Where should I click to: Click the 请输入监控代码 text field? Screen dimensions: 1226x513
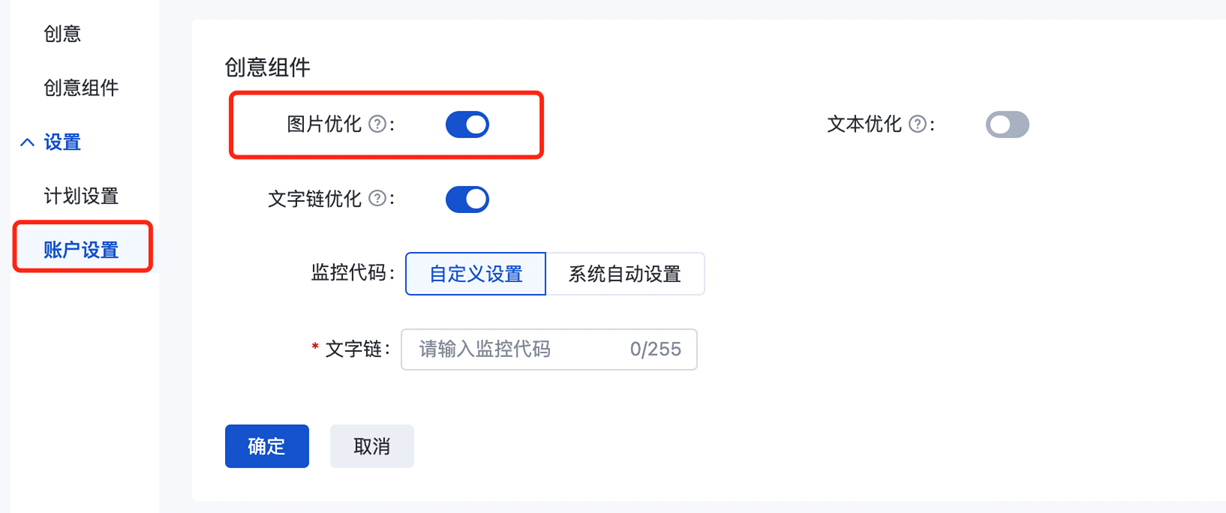click(x=510, y=350)
